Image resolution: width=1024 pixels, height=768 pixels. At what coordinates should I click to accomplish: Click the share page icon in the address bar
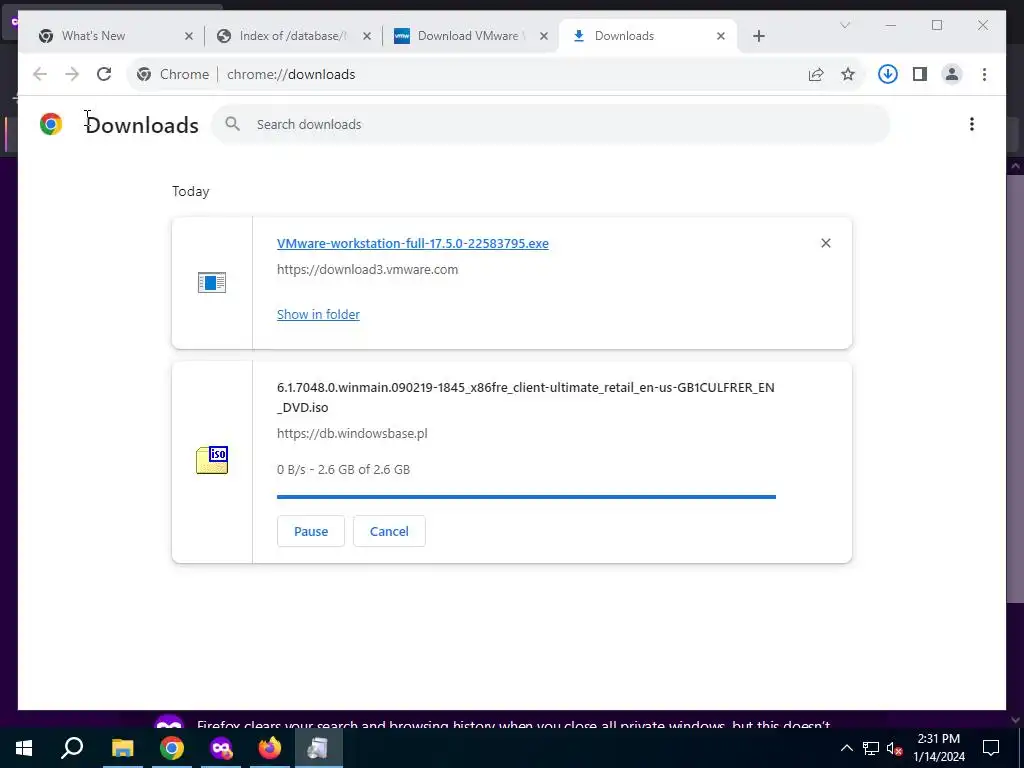816,74
